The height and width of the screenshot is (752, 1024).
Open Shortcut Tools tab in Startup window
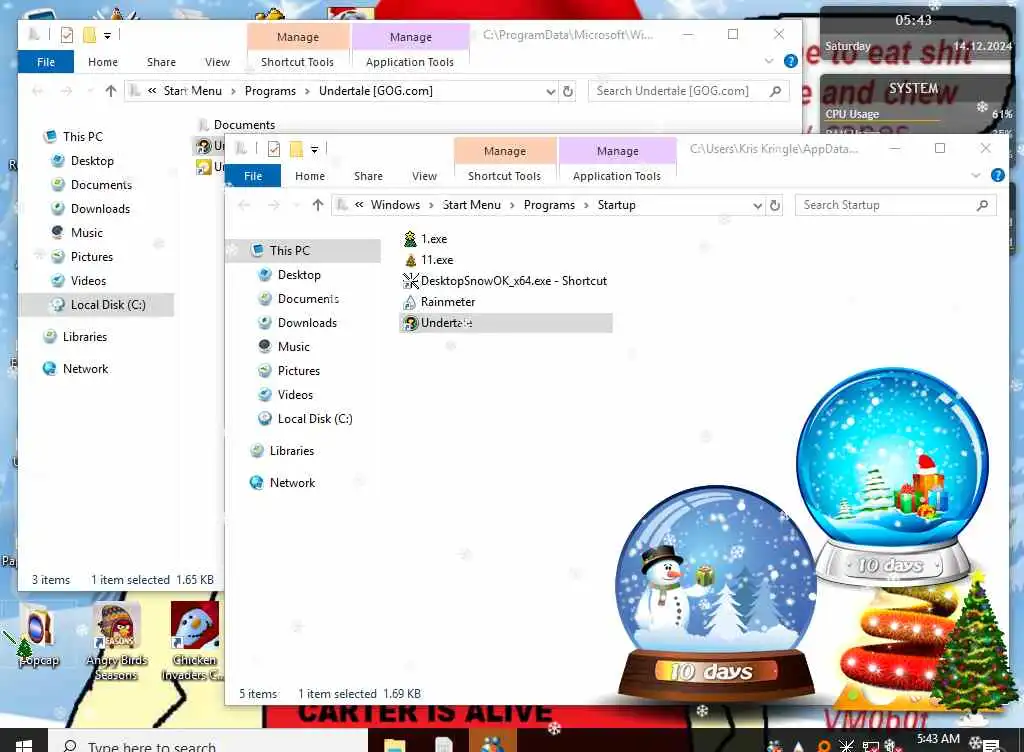click(504, 176)
